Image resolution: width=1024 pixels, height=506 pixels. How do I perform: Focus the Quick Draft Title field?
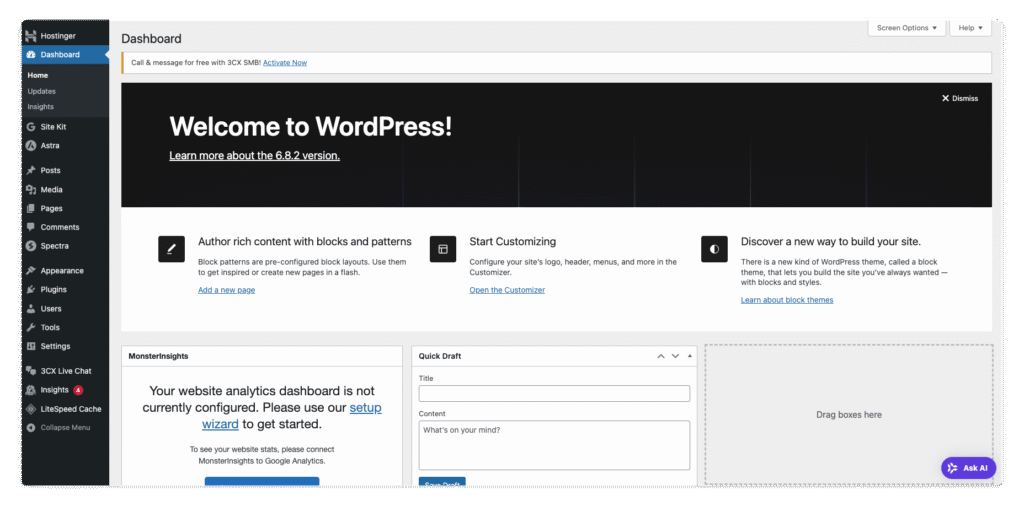click(x=554, y=394)
